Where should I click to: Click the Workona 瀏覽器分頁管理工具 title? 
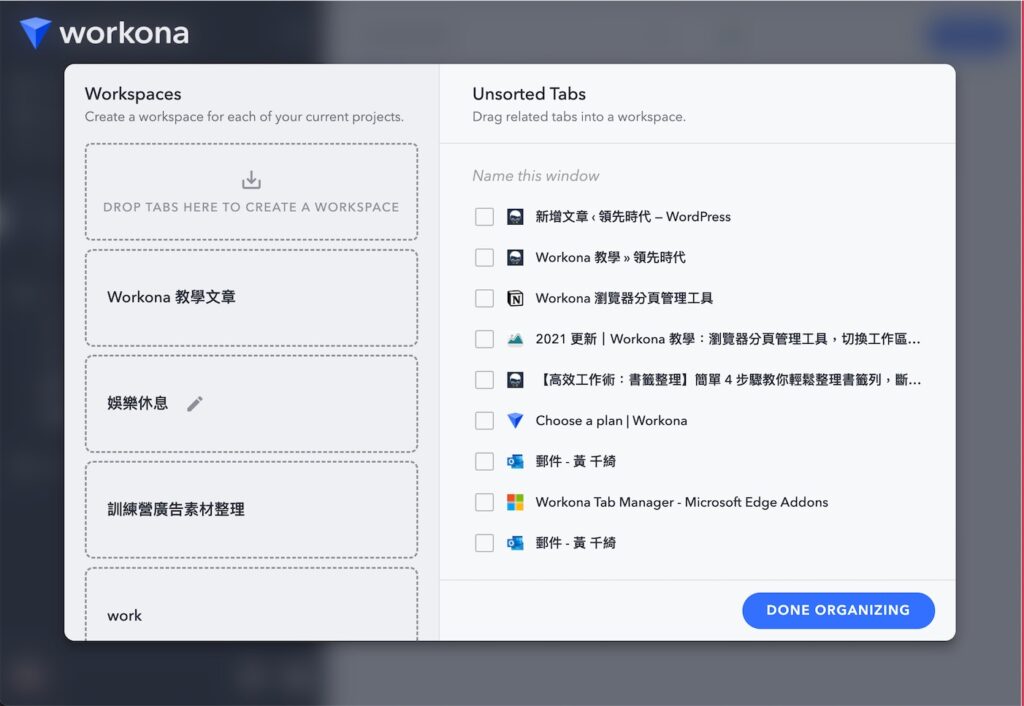click(x=624, y=298)
